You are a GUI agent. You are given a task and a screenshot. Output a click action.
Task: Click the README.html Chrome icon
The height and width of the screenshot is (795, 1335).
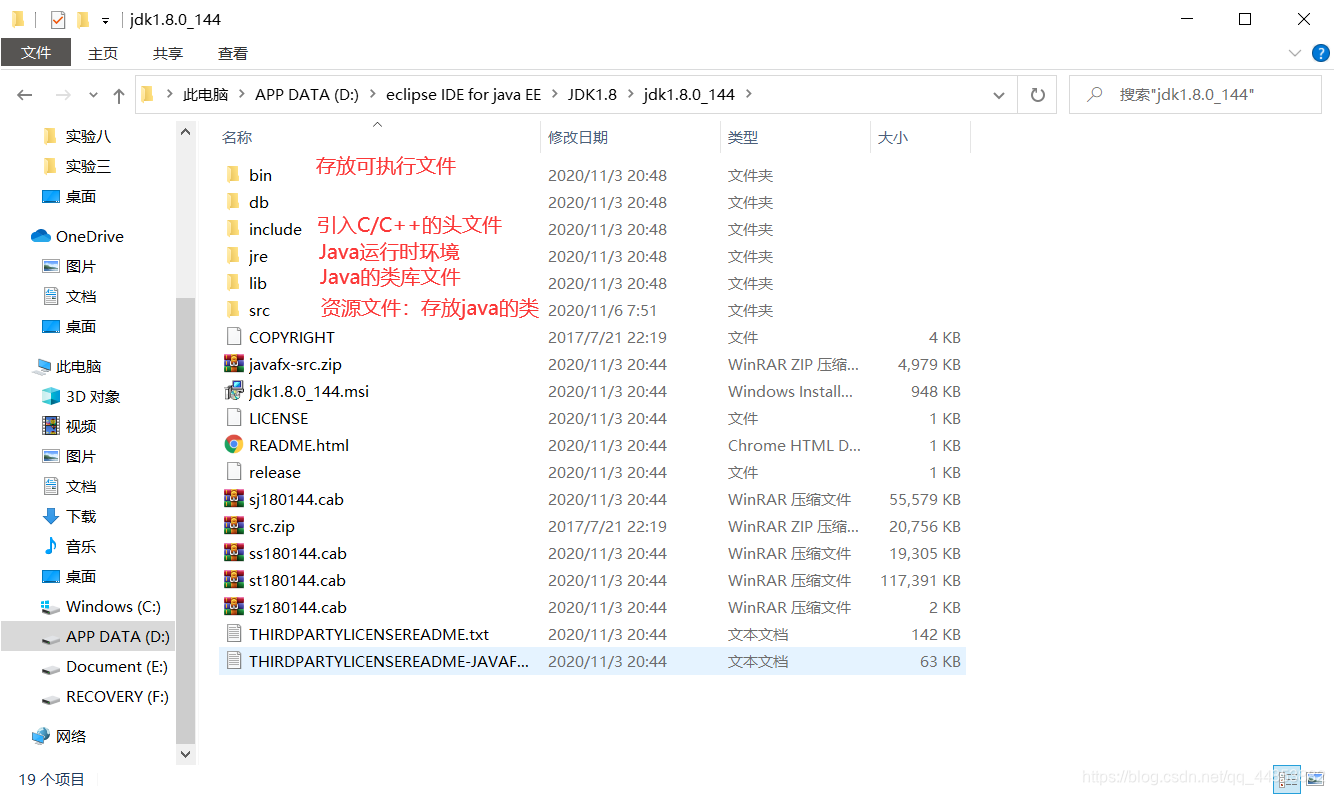[233, 445]
